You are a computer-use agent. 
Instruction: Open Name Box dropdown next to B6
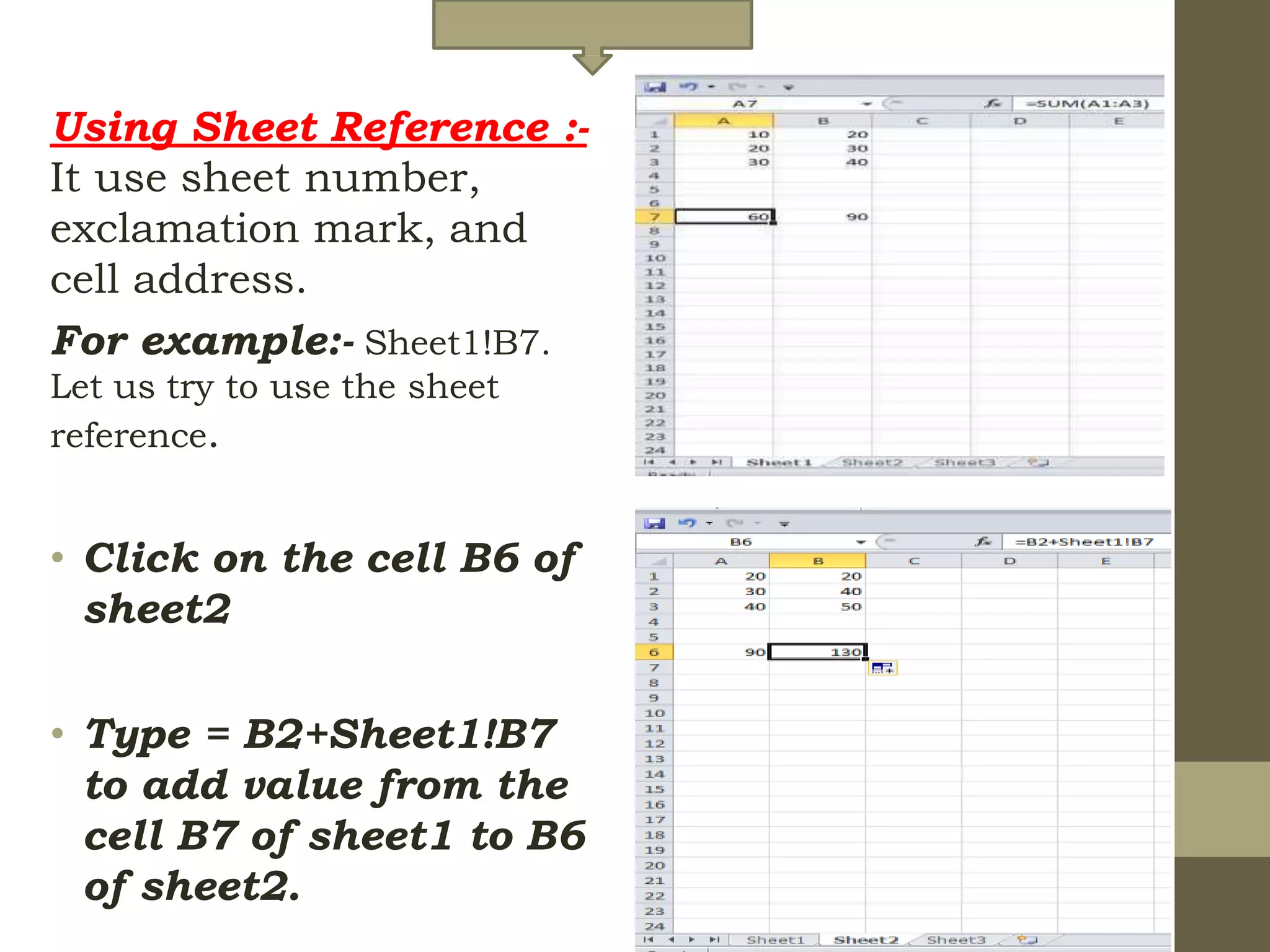pyautogui.click(x=861, y=542)
